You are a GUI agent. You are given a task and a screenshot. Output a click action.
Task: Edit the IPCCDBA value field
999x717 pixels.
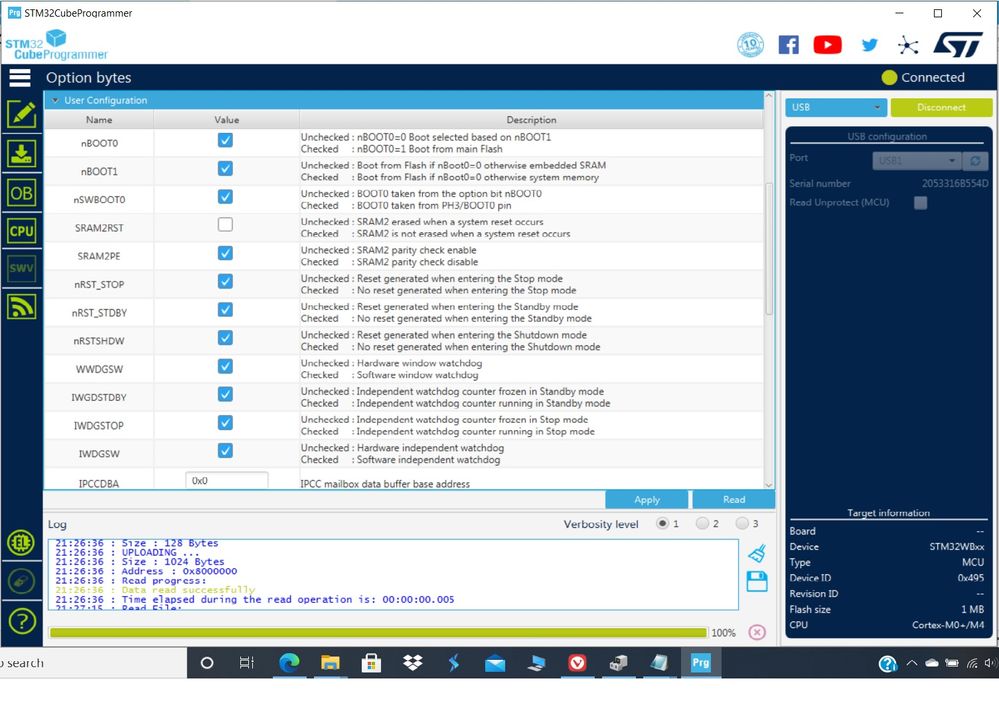(226, 481)
